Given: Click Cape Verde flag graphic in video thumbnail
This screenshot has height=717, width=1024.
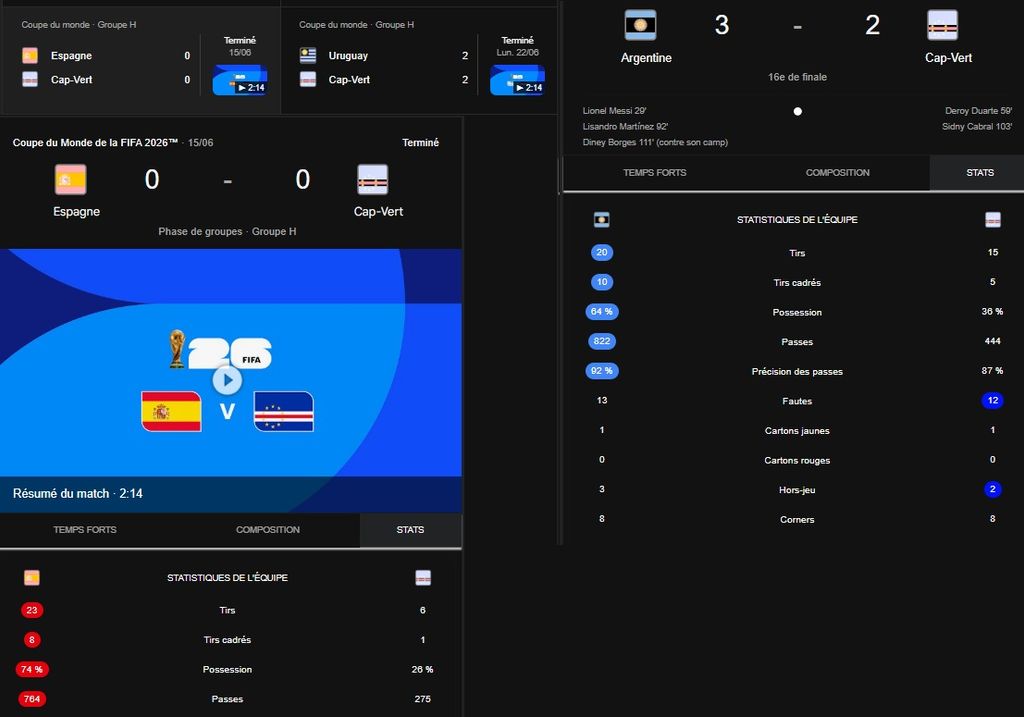Looking at the screenshot, I should (283, 411).
